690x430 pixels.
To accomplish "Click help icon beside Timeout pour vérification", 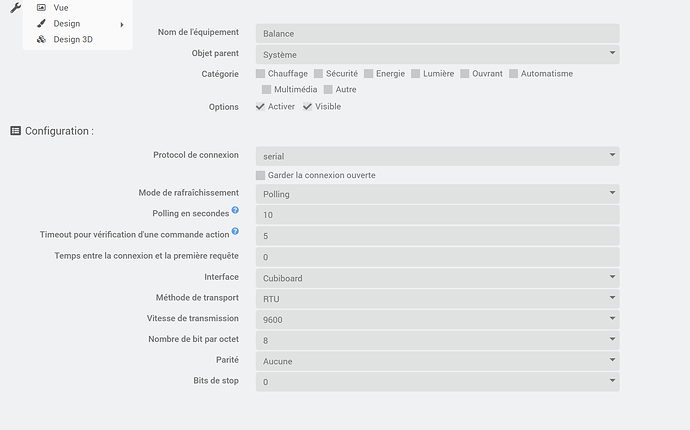I will tap(235, 231).
